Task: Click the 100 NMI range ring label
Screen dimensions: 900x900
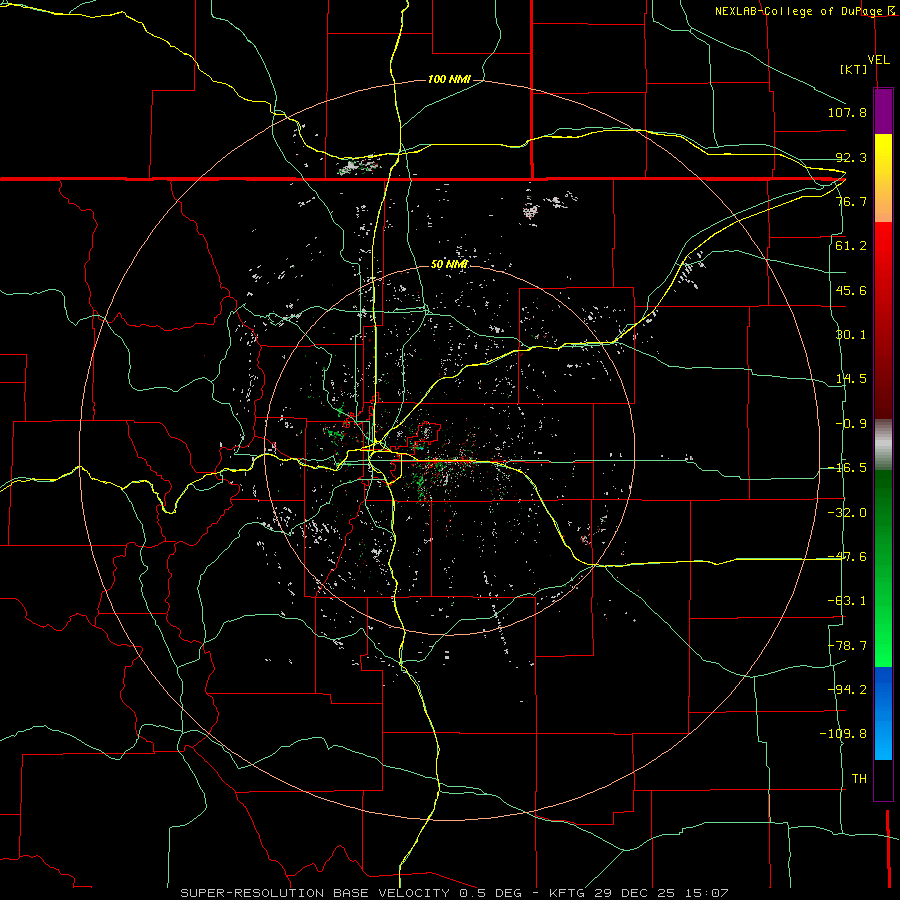Action: [449, 79]
